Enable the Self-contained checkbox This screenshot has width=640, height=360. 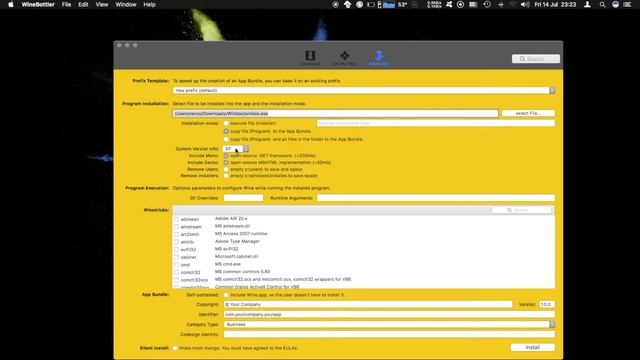tap(226, 295)
